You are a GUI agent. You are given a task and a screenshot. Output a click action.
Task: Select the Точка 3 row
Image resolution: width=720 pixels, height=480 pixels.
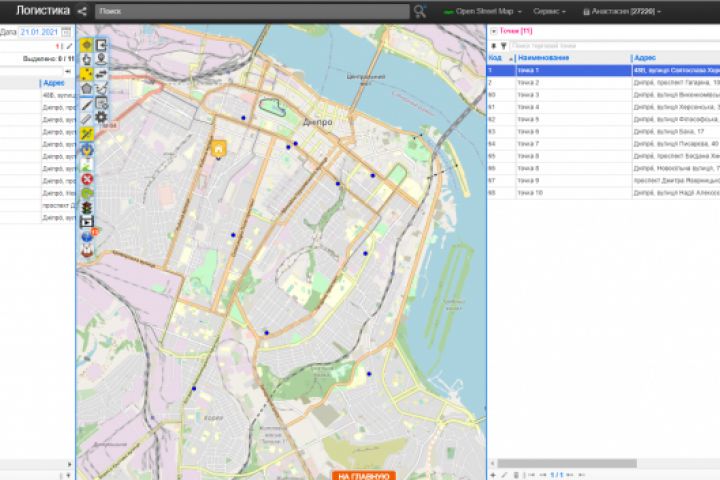tap(603, 95)
